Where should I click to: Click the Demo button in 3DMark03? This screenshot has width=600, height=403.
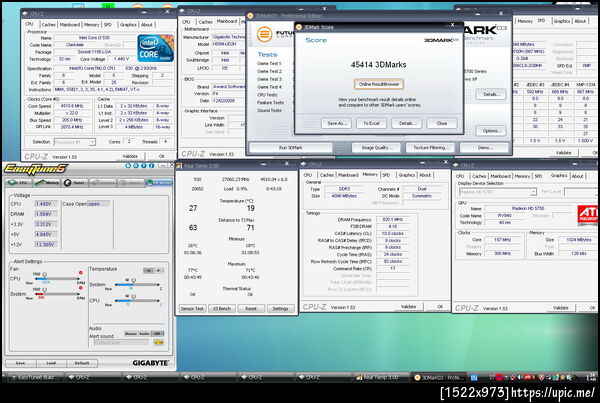484,148
